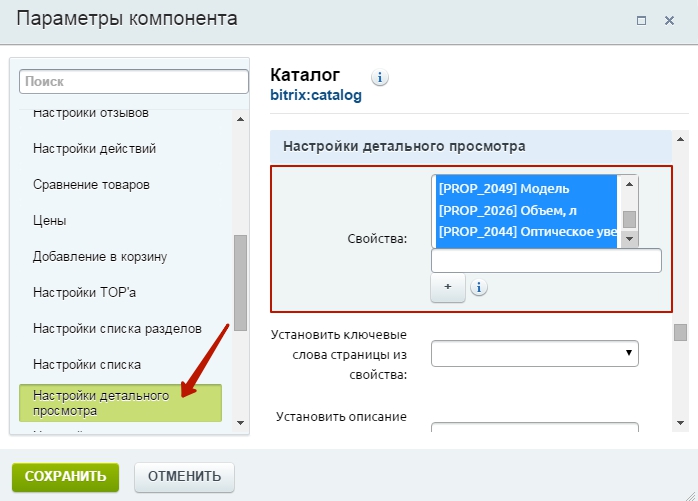Select [PROP_2044] Оптическое property
698x501 pixels.
tap(526, 232)
